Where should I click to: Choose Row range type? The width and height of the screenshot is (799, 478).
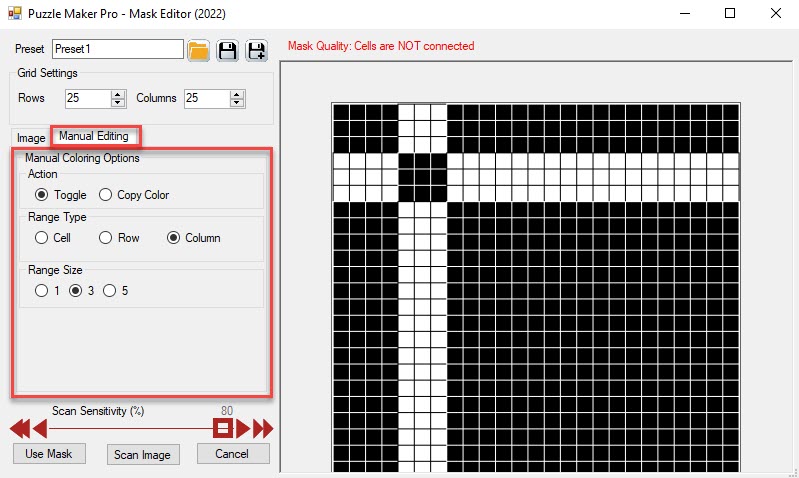coord(105,237)
